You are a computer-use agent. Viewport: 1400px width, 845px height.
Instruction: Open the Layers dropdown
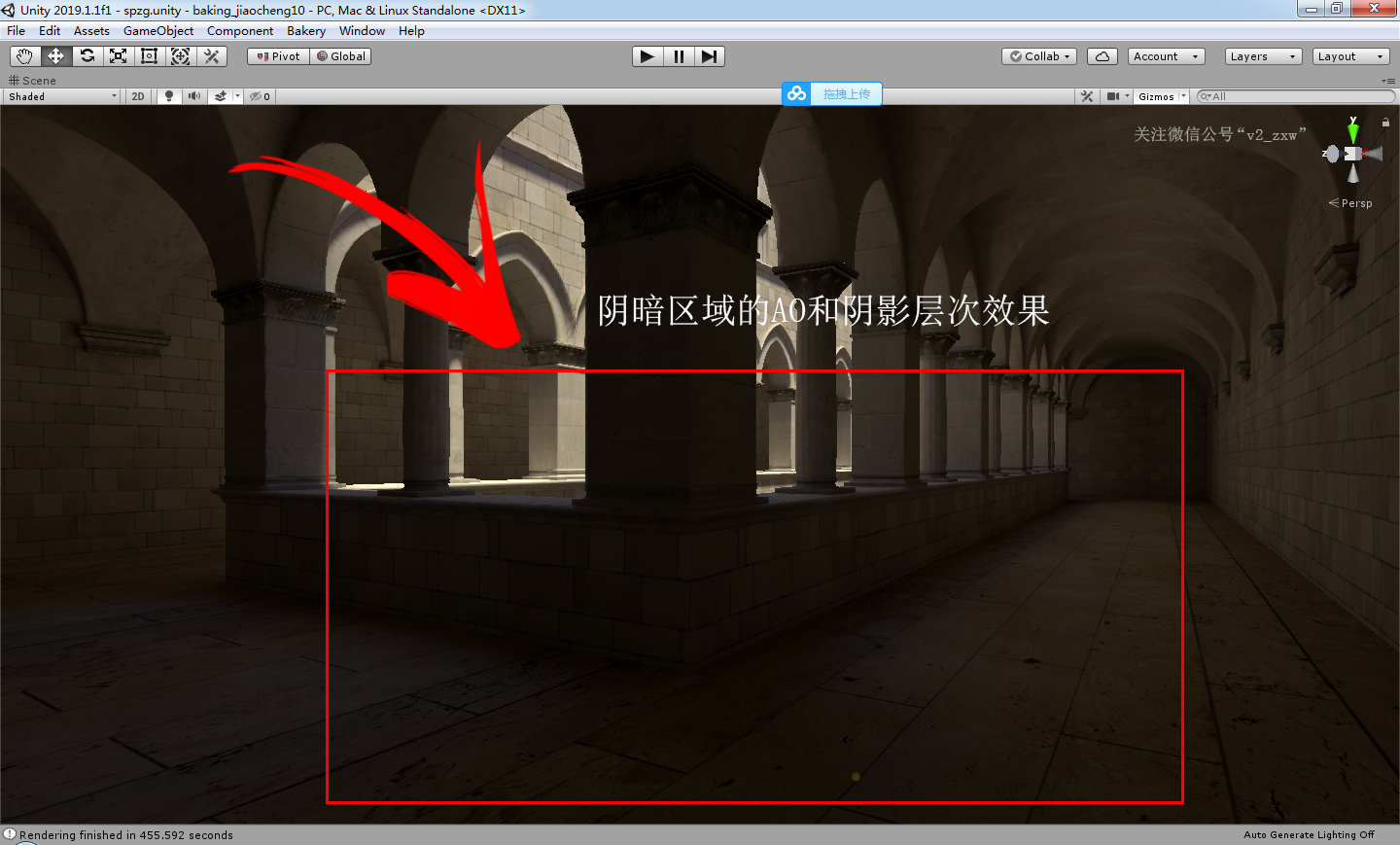pos(1263,56)
